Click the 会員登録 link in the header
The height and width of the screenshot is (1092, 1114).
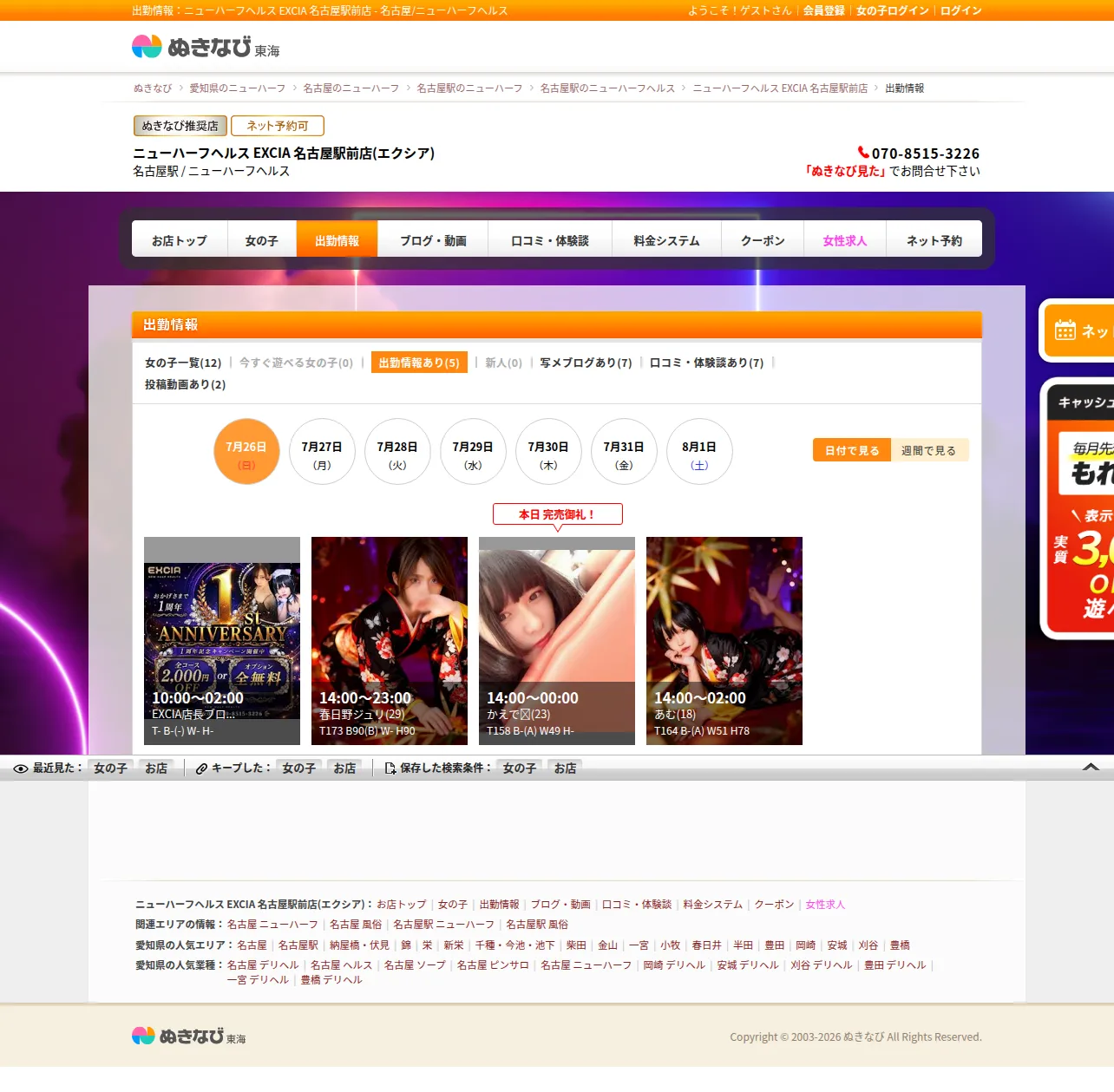tap(823, 10)
